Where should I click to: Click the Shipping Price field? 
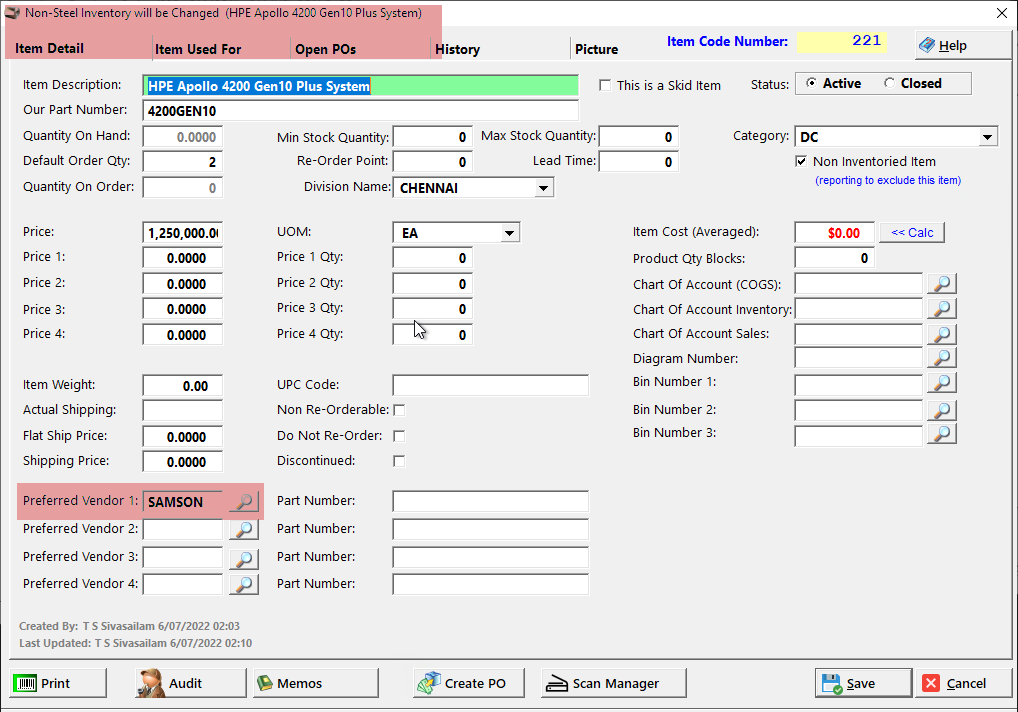pos(182,462)
